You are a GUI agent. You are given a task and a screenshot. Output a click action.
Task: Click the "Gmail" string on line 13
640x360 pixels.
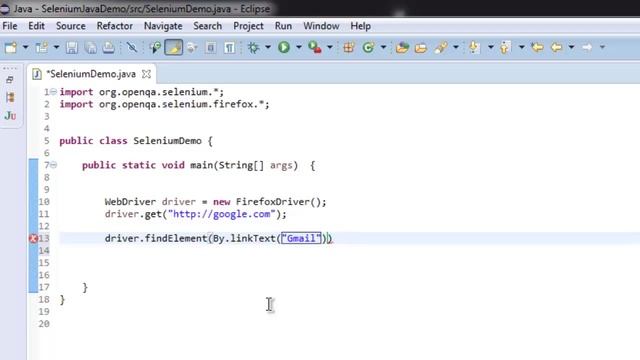(301, 238)
